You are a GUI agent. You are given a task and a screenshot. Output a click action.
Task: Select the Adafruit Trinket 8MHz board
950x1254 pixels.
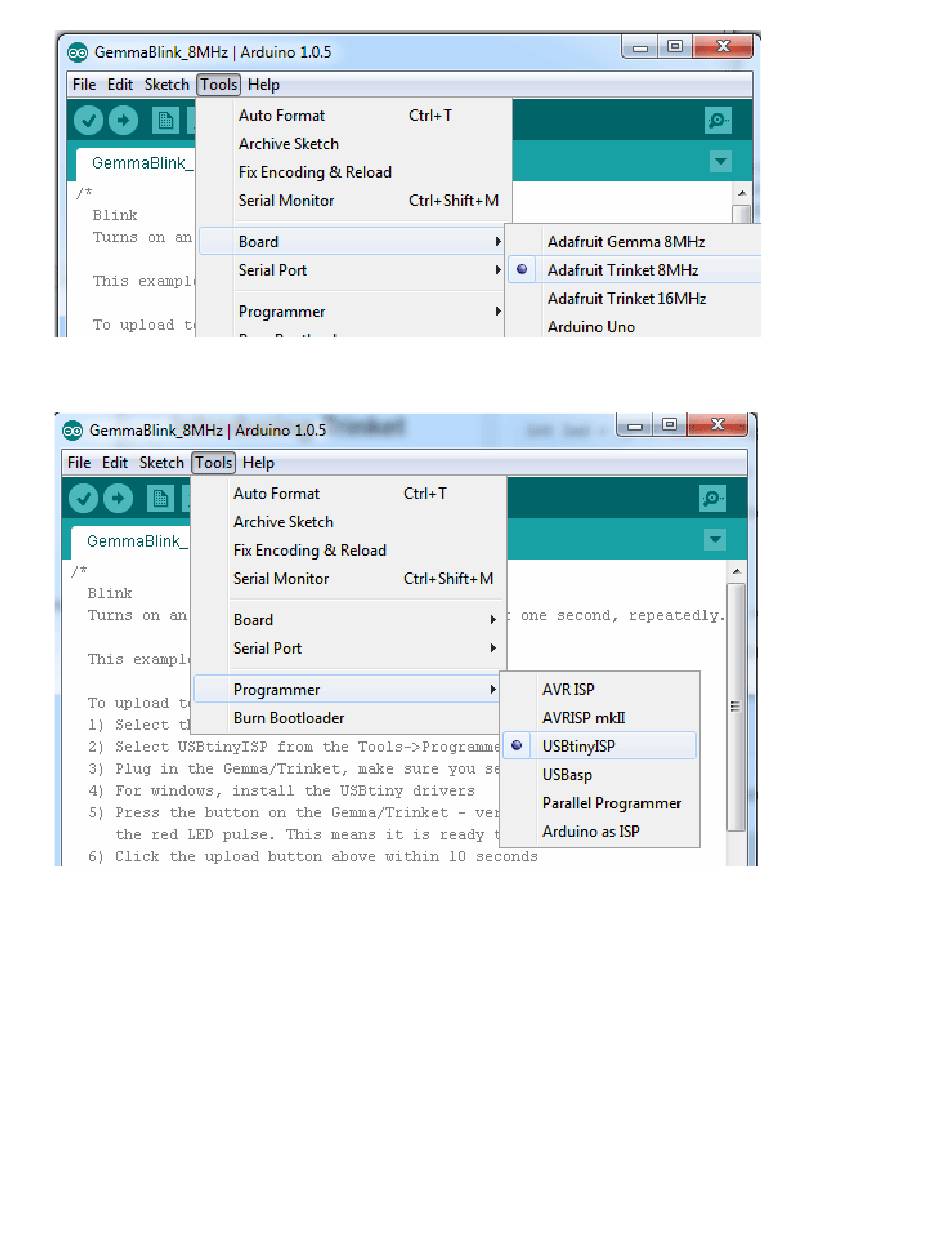point(633,270)
